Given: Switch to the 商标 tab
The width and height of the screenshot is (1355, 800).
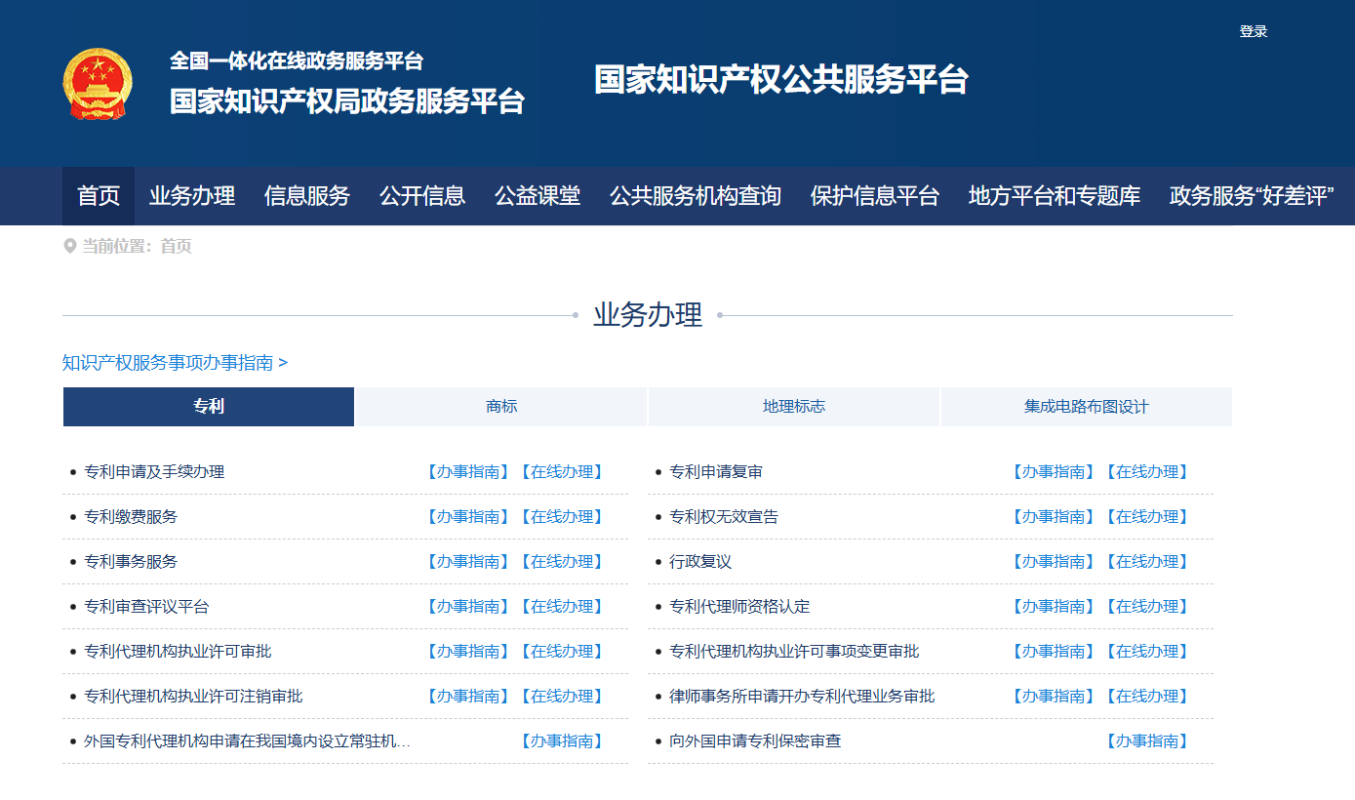Looking at the screenshot, I should pyautogui.click(x=501, y=407).
